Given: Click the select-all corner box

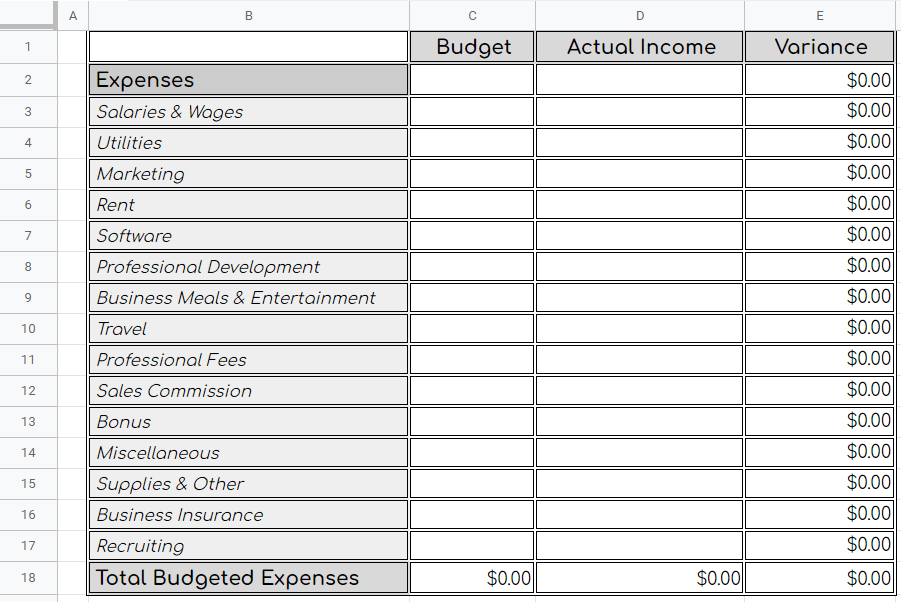Looking at the screenshot, I should [x=28, y=15].
